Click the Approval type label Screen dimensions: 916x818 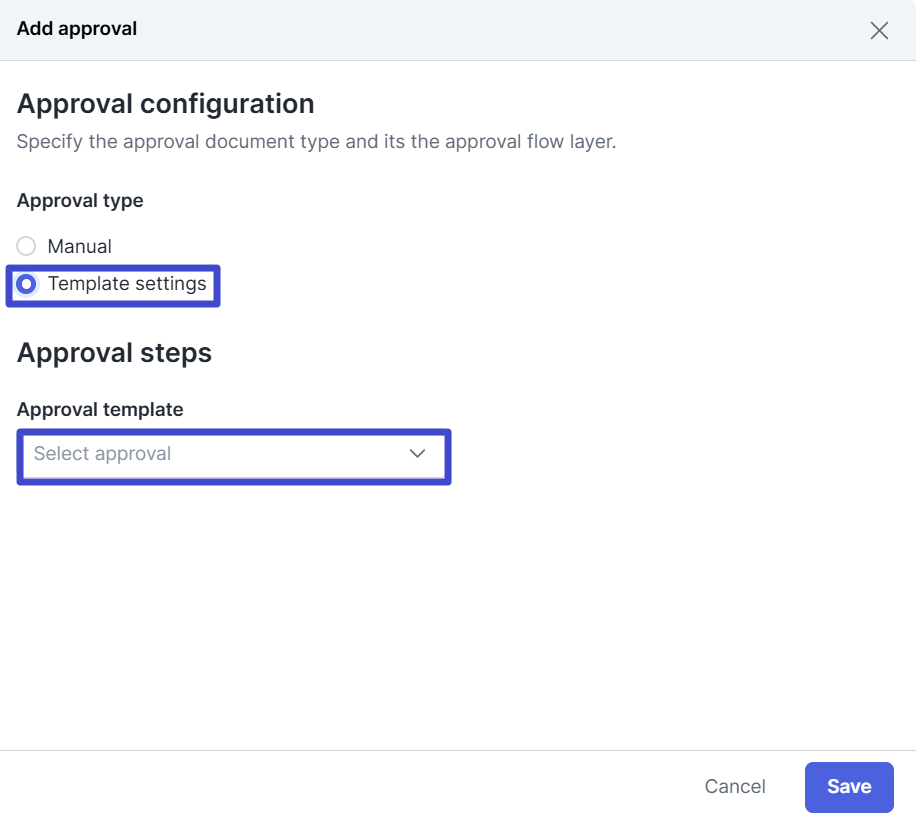coord(80,200)
